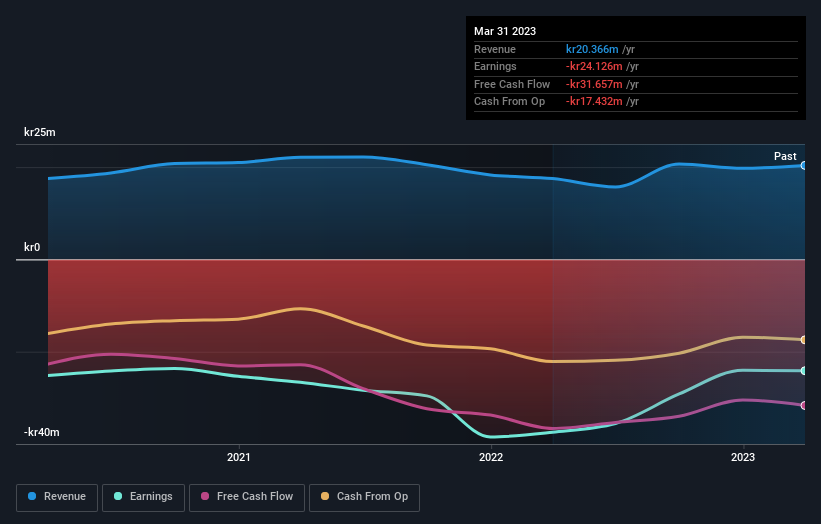Click the kr0 y-axis label
Image resolution: width=821 pixels, height=524 pixels.
click(x=32, y=247)
